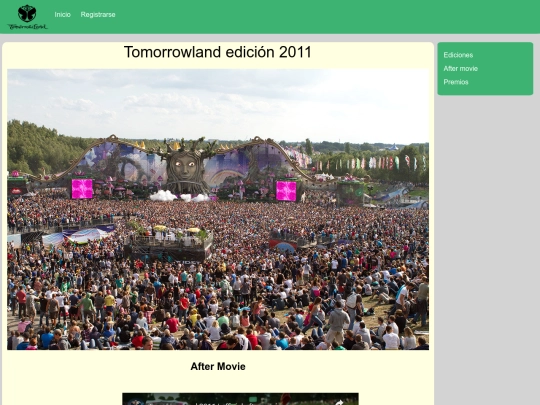
Task: Open the Inicio navigation link
Action: click(x=62, y=14)
